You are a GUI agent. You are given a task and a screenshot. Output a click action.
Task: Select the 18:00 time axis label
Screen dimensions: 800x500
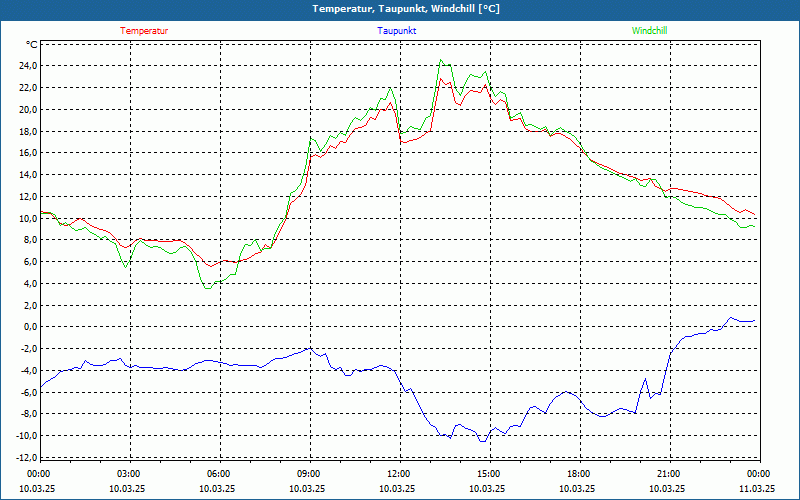tap(578, 474)
